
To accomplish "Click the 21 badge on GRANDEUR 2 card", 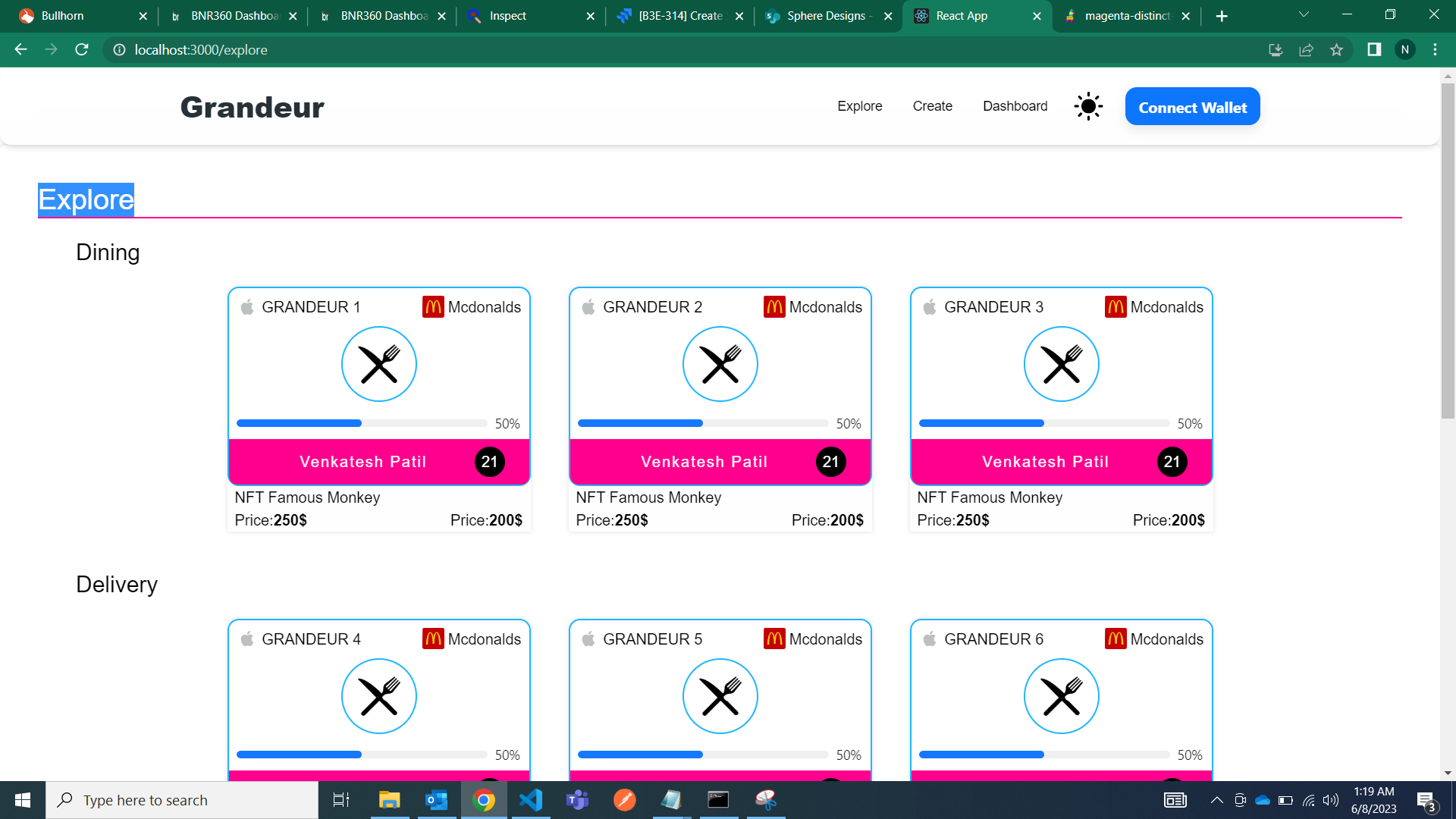I will point(830,462).
